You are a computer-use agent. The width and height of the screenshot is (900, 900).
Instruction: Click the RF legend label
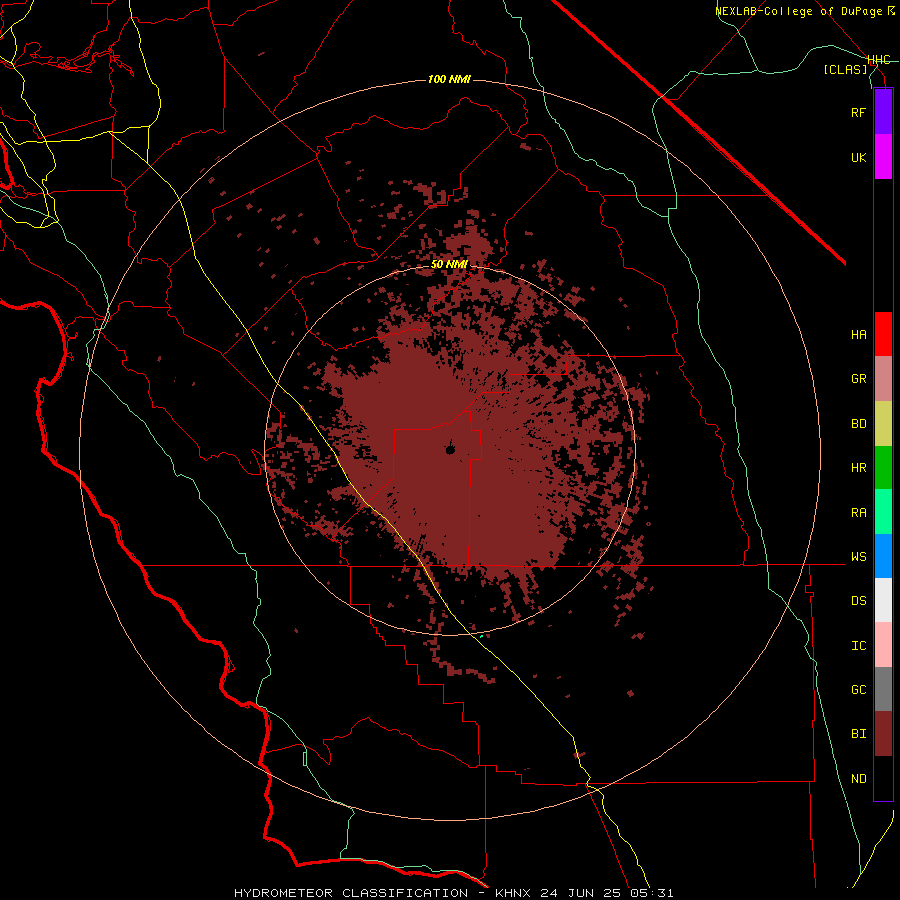pos(858,112)
